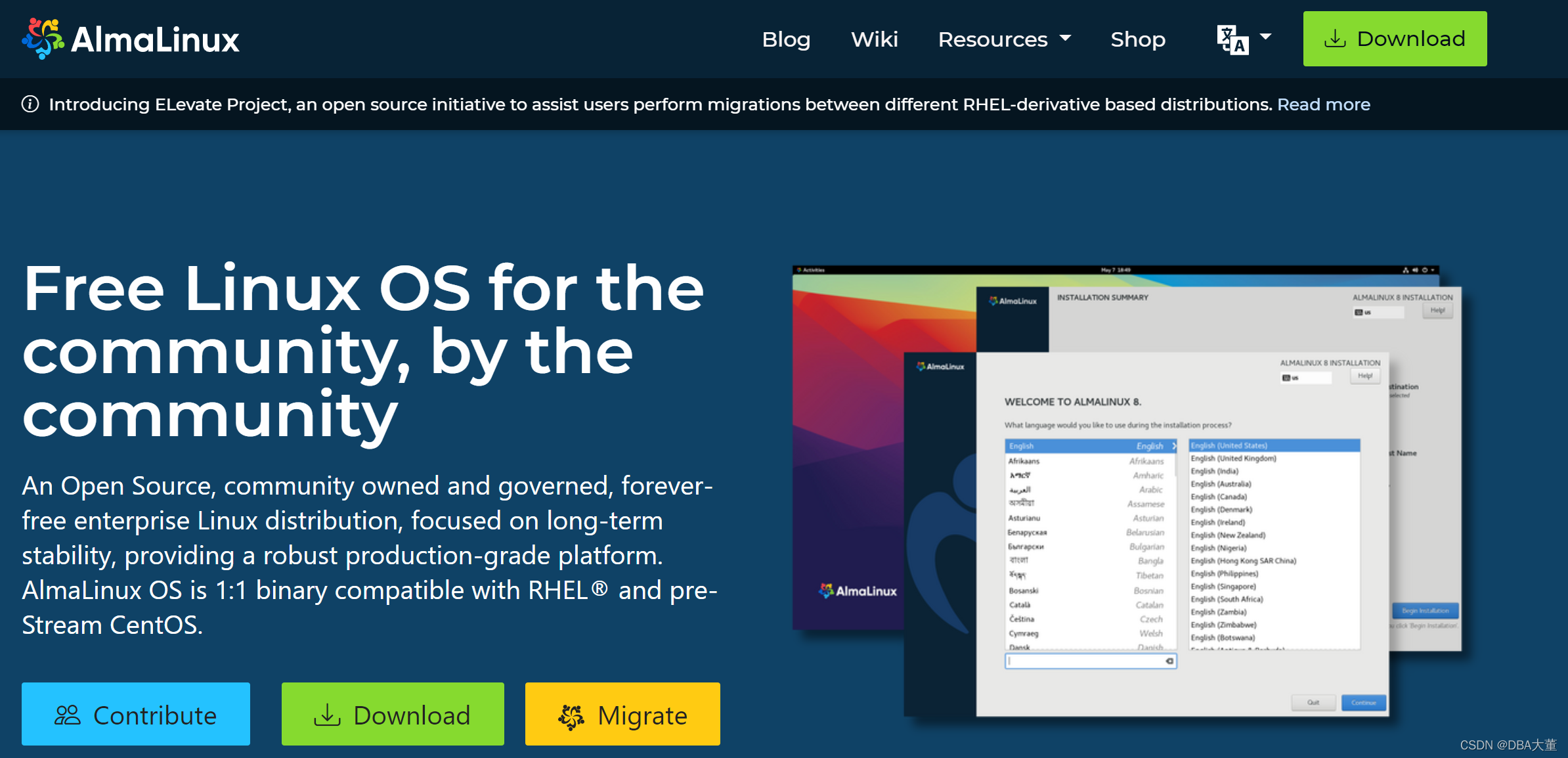
Task: Follow the Read more link
Action: tap(1323, 104)
